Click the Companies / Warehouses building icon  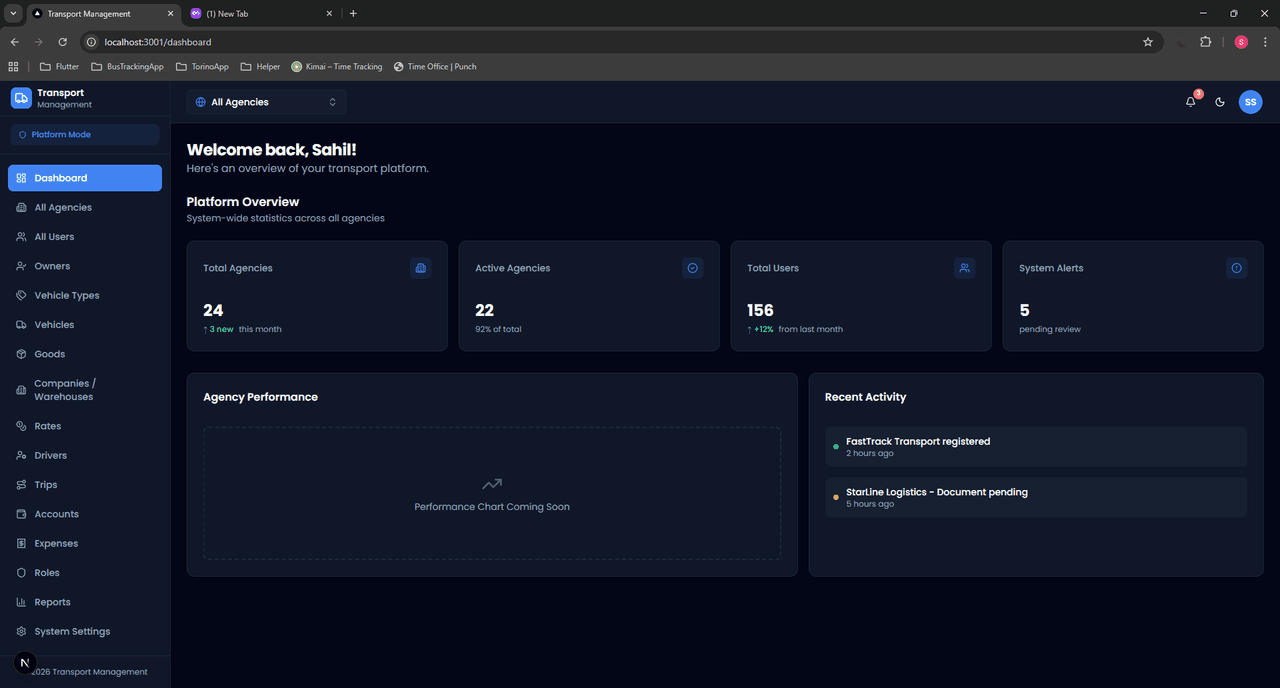pyautogui.click(x=22, y=390)
